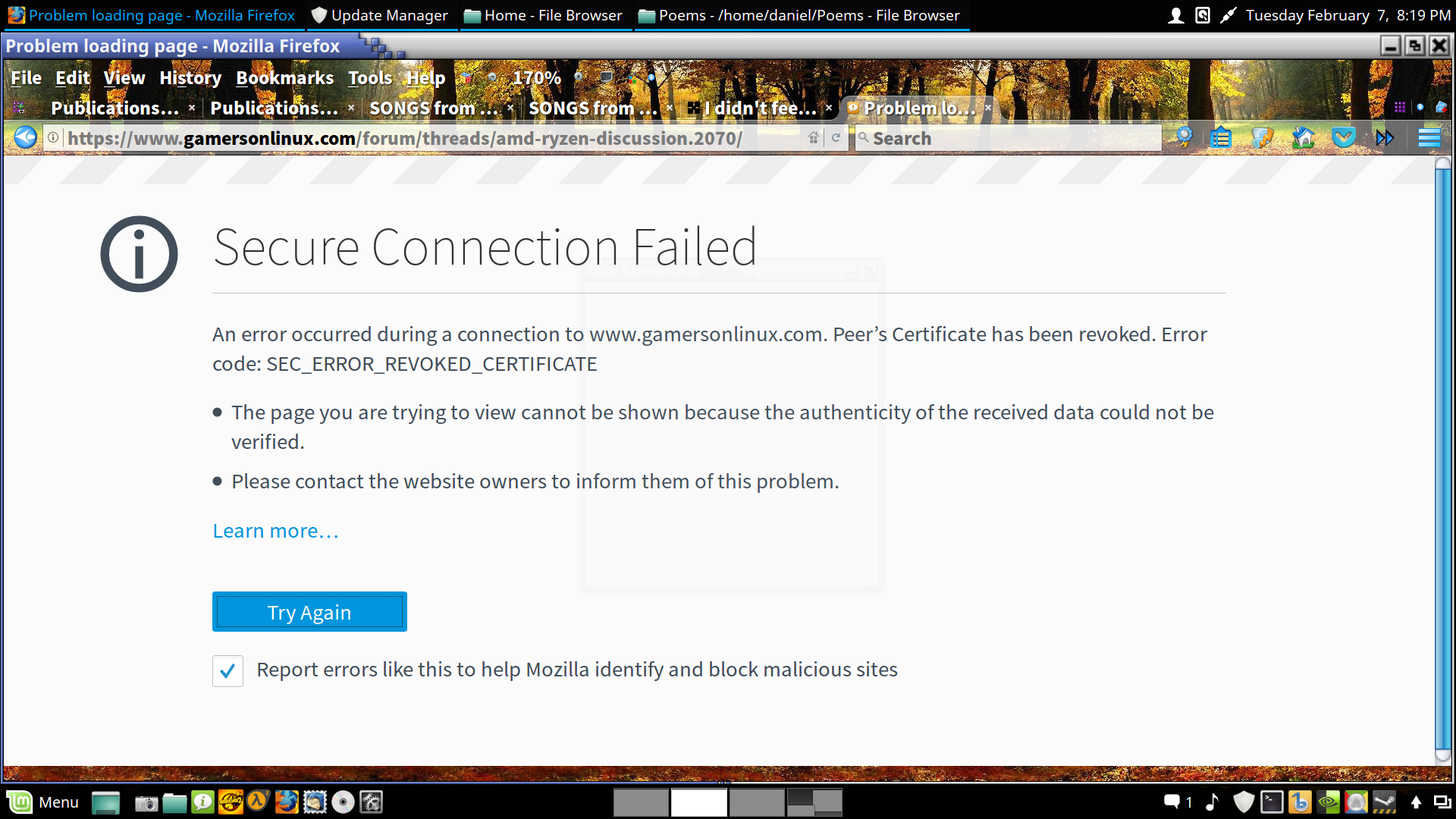
Task: Open the File menu
Action: click(x=27, y=78)
